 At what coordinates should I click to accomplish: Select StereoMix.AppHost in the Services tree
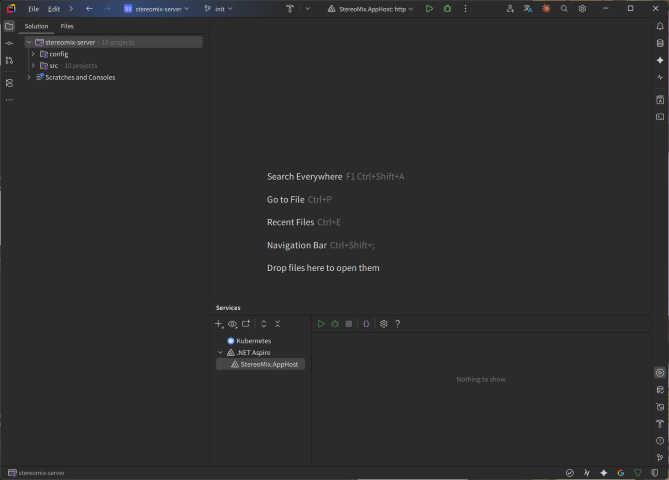click(268, 364)
